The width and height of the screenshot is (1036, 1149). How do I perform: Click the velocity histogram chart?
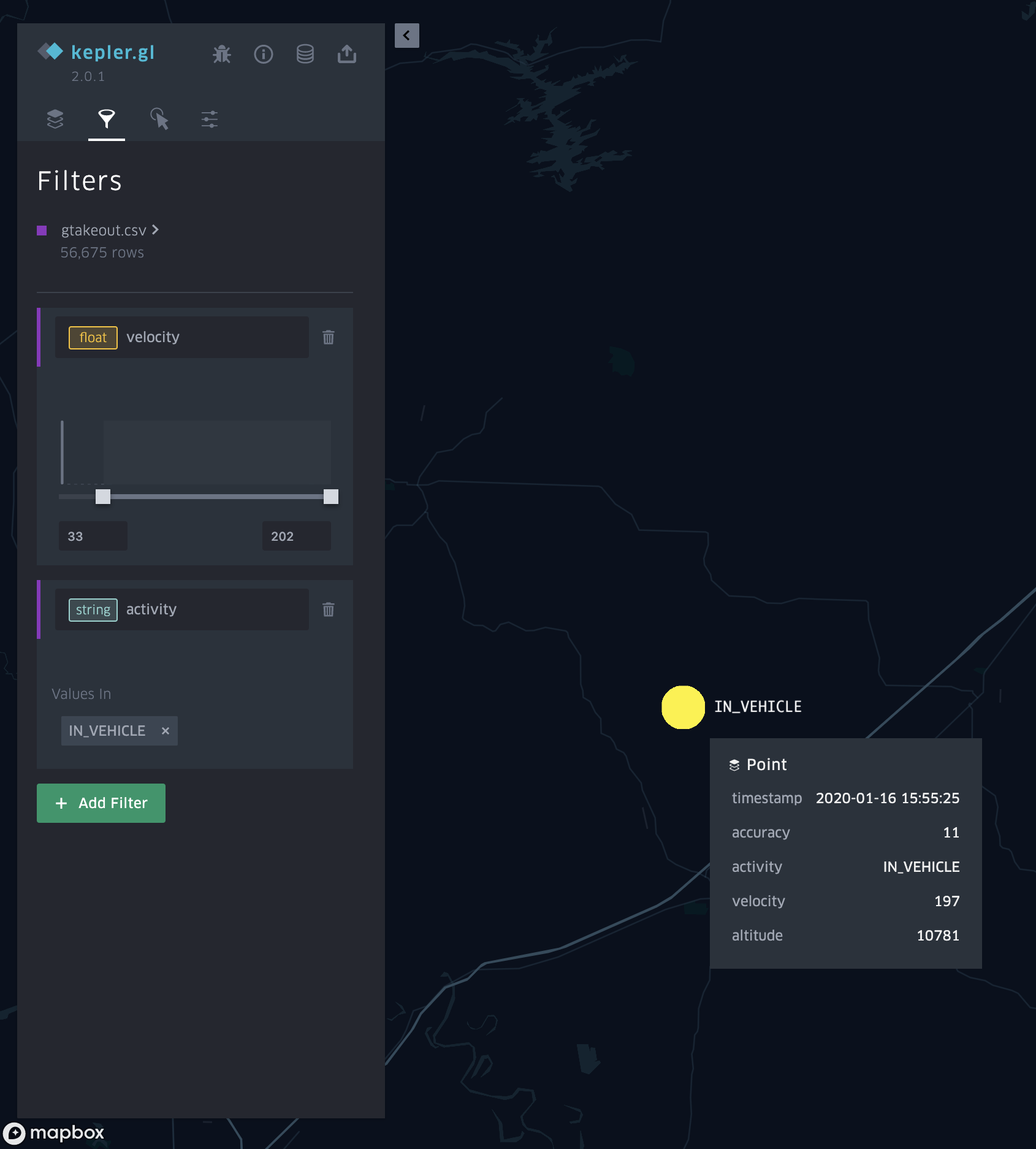196,452
